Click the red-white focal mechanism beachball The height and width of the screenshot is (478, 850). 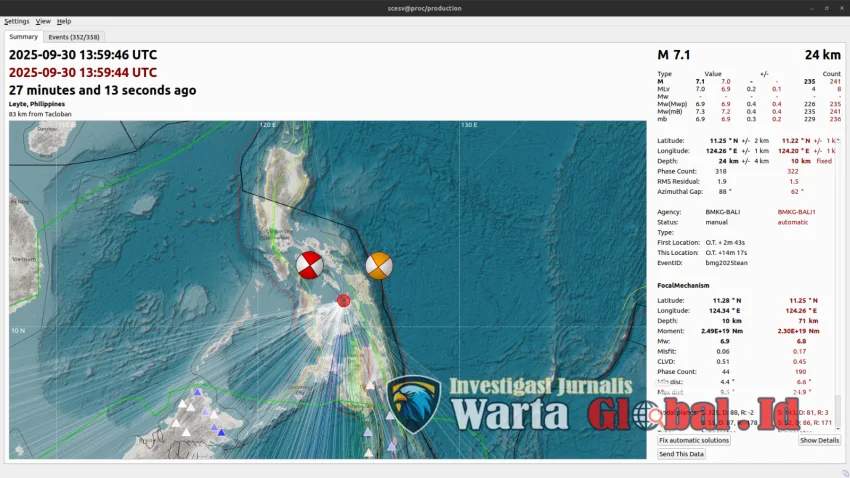[x=310, y=266]
